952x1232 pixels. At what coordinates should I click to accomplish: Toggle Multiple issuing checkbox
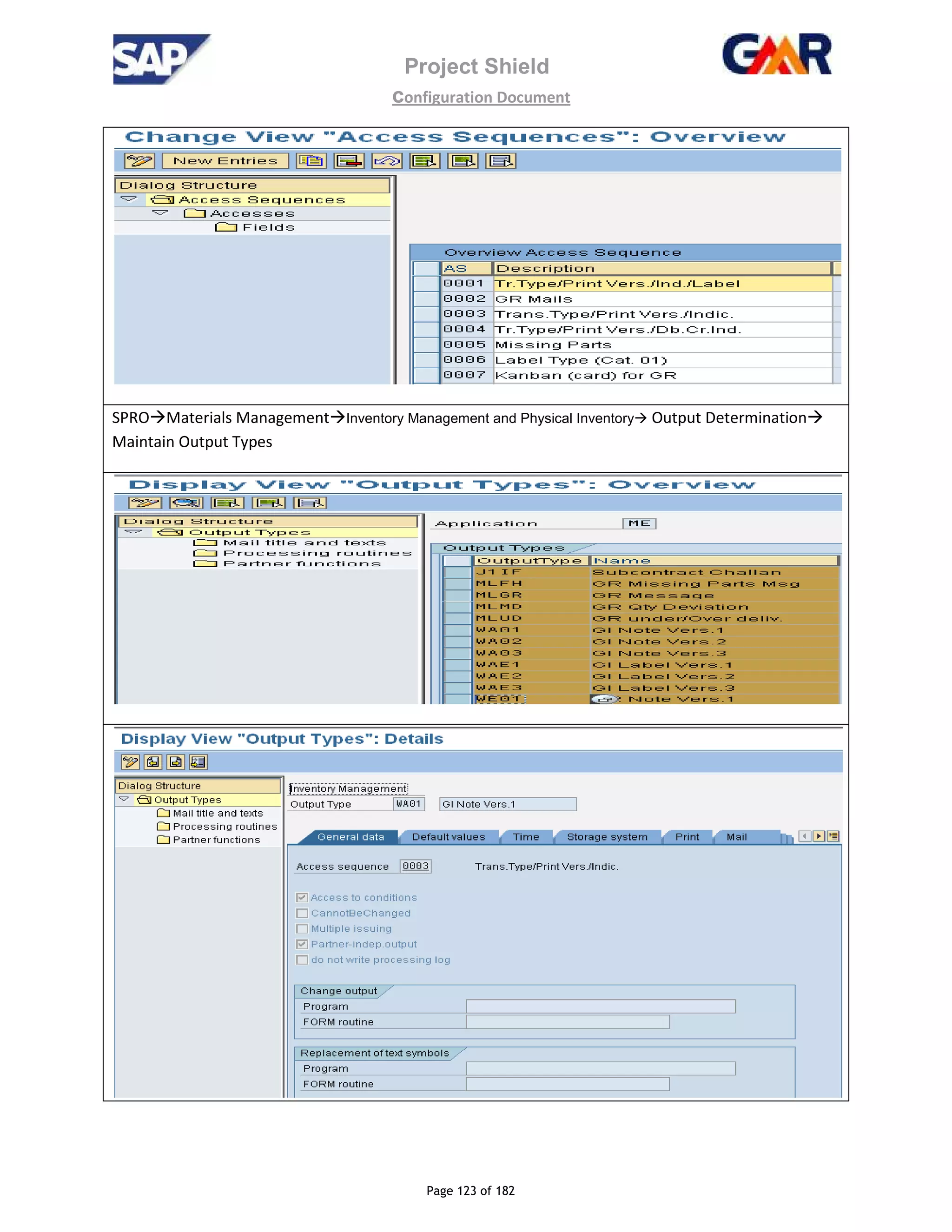pos(302,928)
